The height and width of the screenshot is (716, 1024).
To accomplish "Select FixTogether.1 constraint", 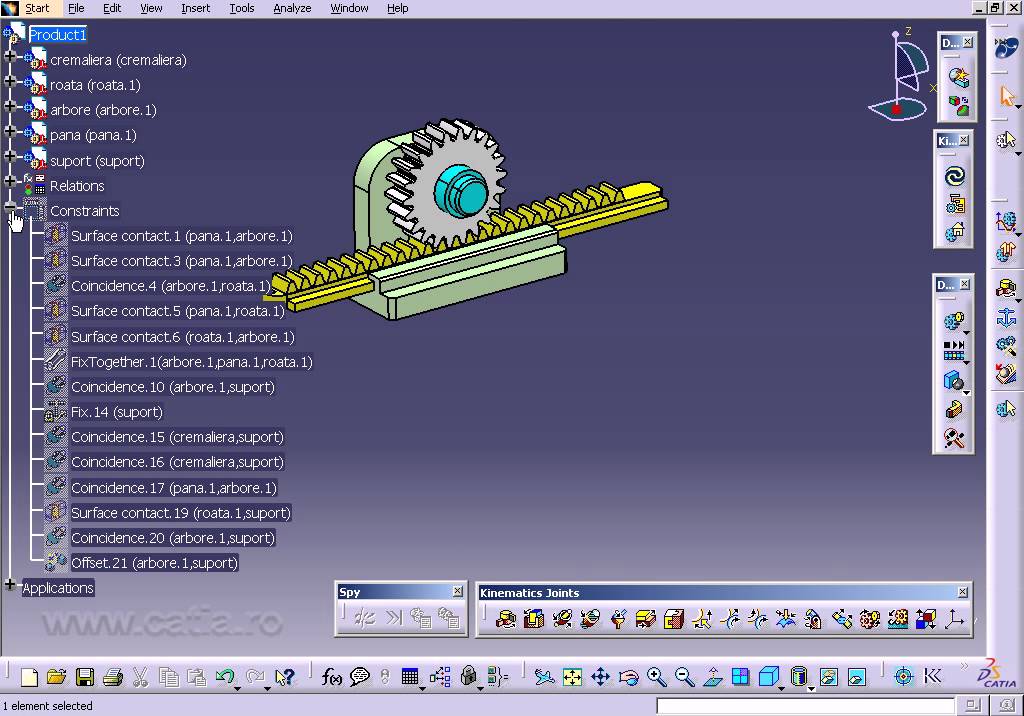I will 191,362.
